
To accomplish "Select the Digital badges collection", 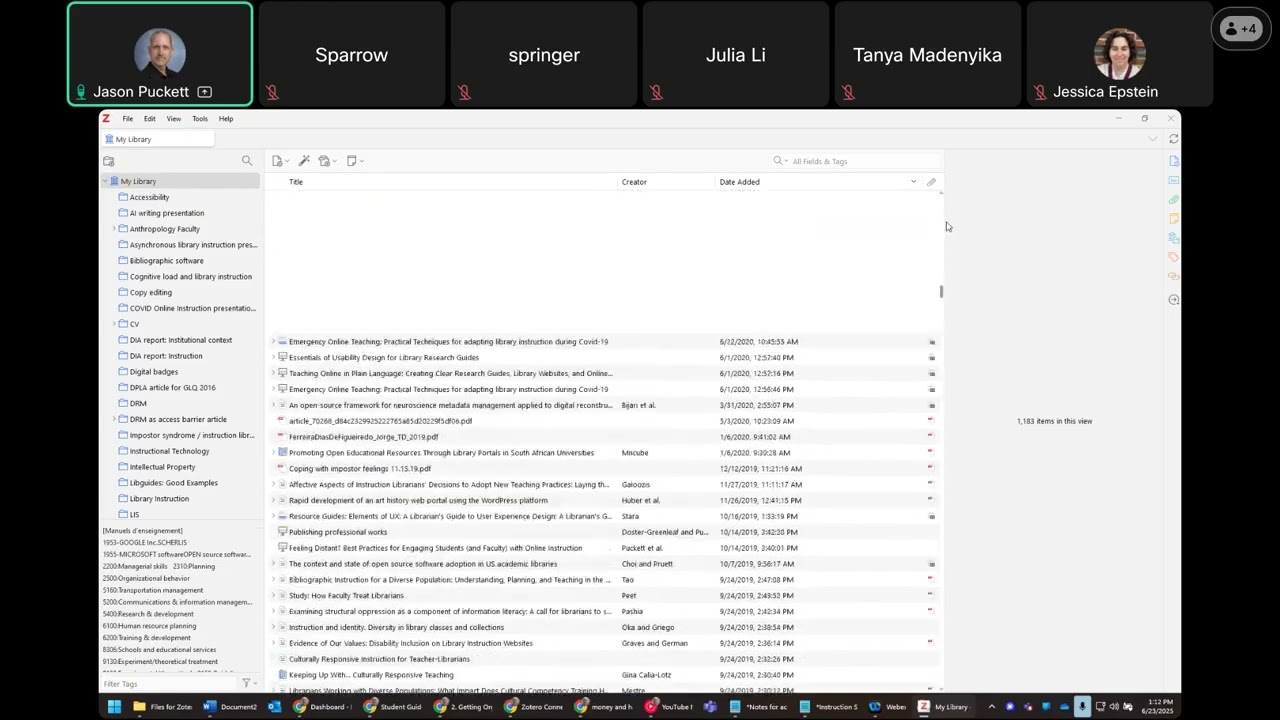I will click(x=154, y=372).
